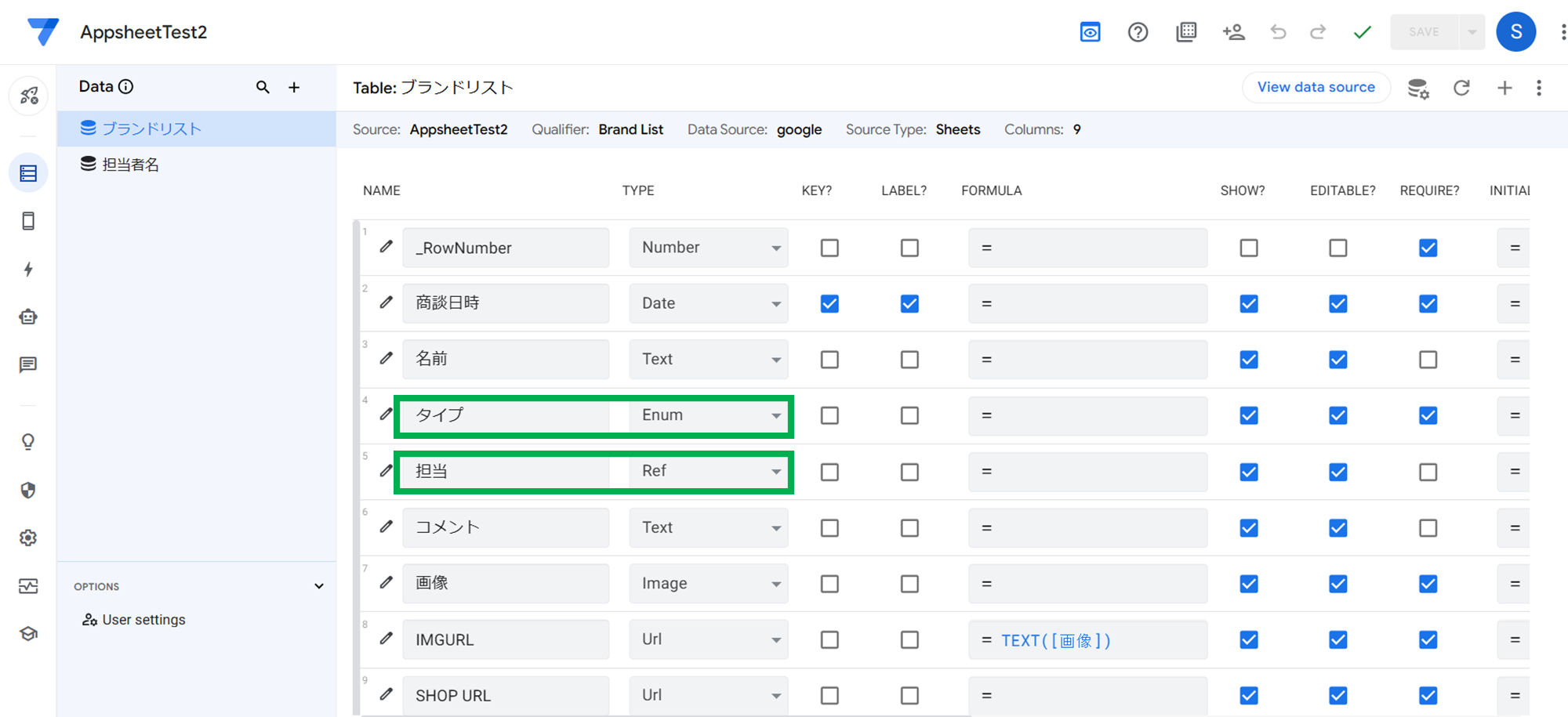Open the Intelligence lightbulb sidebar icon

click(28, 442)
